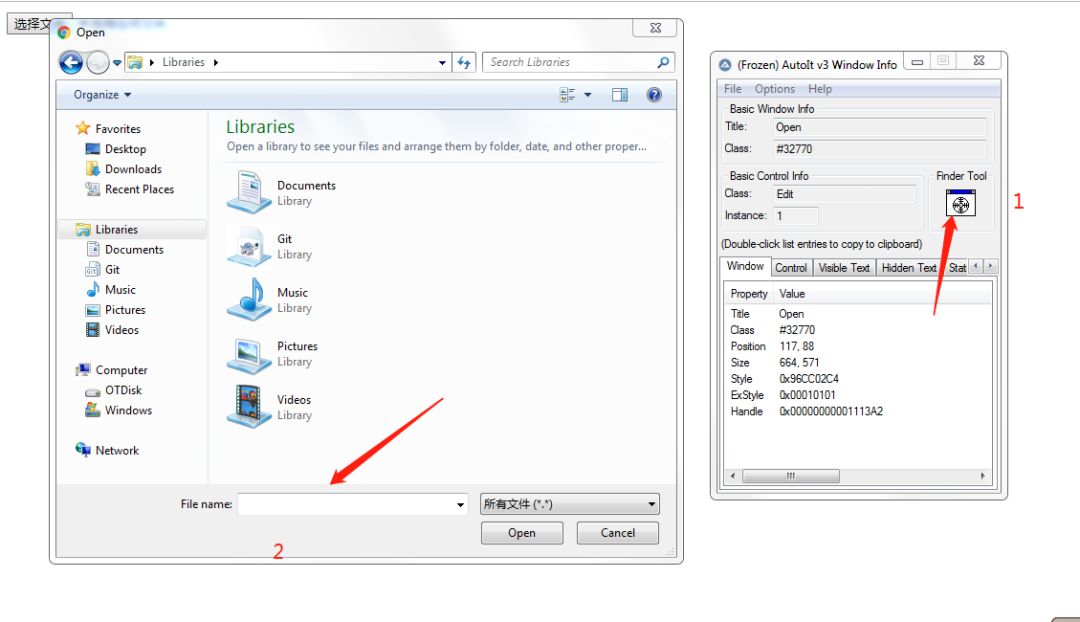
Task: Expand the File name history dropdown arrow
Action: tap(460, 505)
